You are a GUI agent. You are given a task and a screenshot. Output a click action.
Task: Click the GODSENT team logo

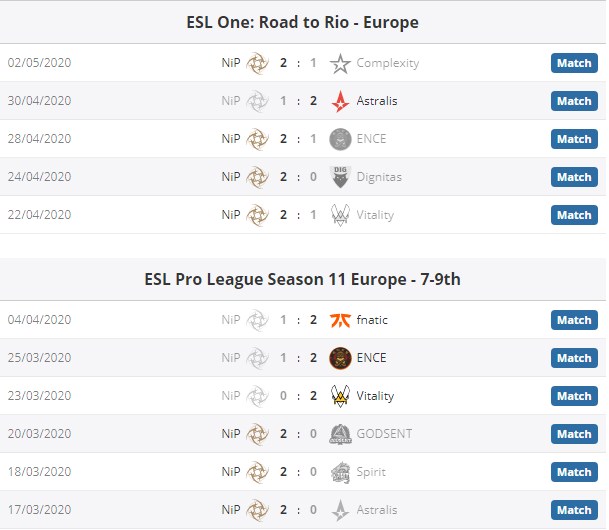340,434
